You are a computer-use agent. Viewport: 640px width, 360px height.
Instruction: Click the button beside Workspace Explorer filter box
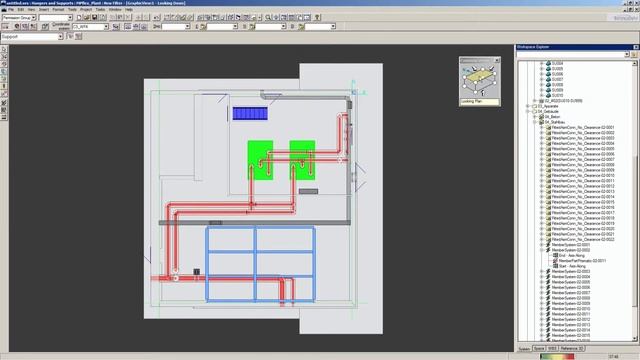click(633, 54)
